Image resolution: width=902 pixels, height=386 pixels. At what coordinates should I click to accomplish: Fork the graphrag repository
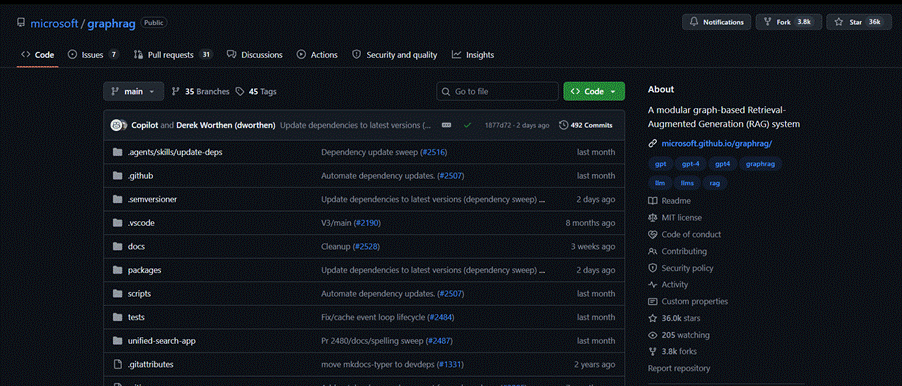coord(789,22)
